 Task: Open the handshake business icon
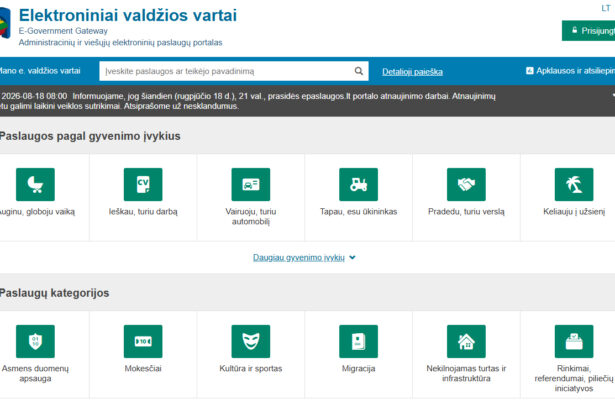tap(466, 184)
